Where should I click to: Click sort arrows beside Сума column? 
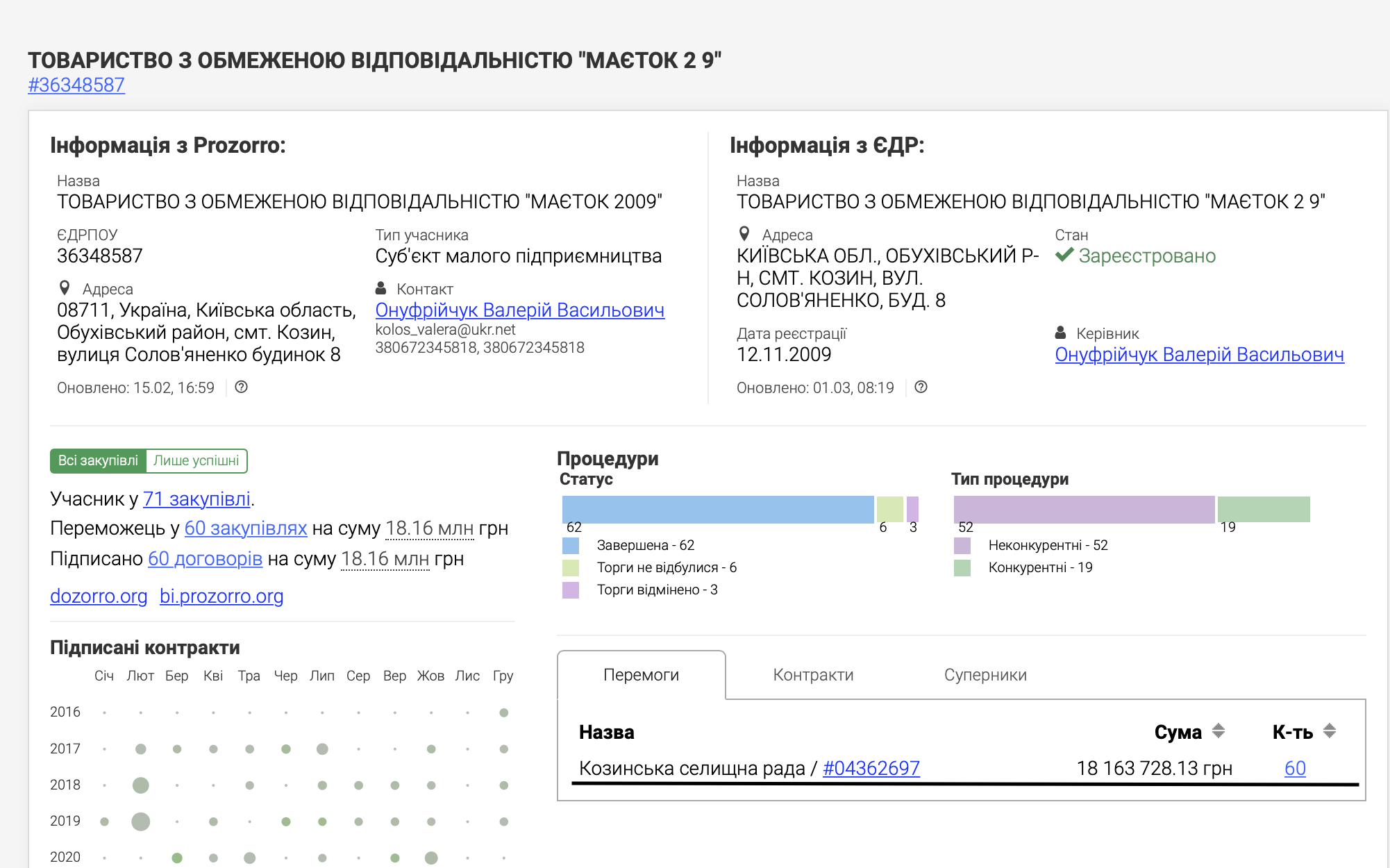(x=1218, y=731)
